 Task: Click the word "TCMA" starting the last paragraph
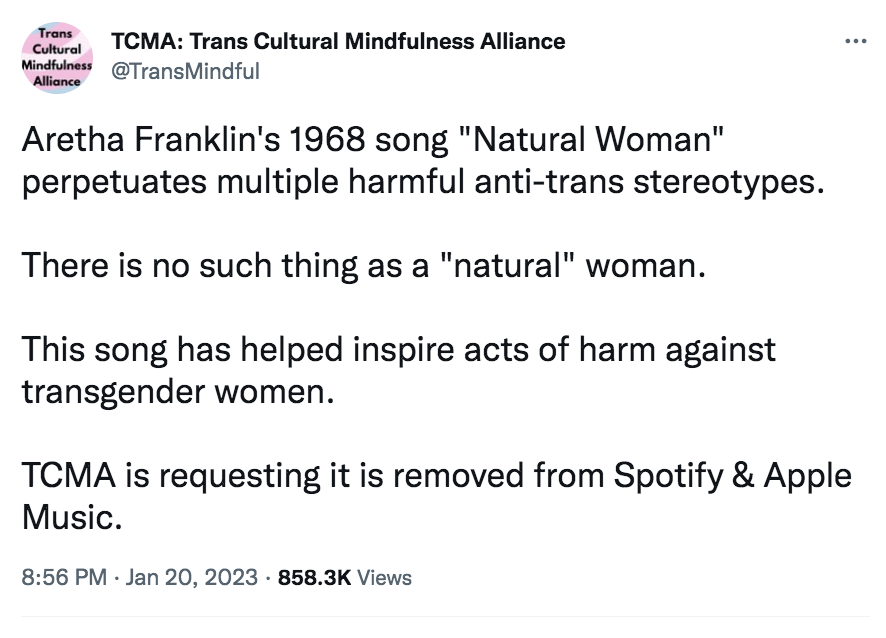pos(68,475)
